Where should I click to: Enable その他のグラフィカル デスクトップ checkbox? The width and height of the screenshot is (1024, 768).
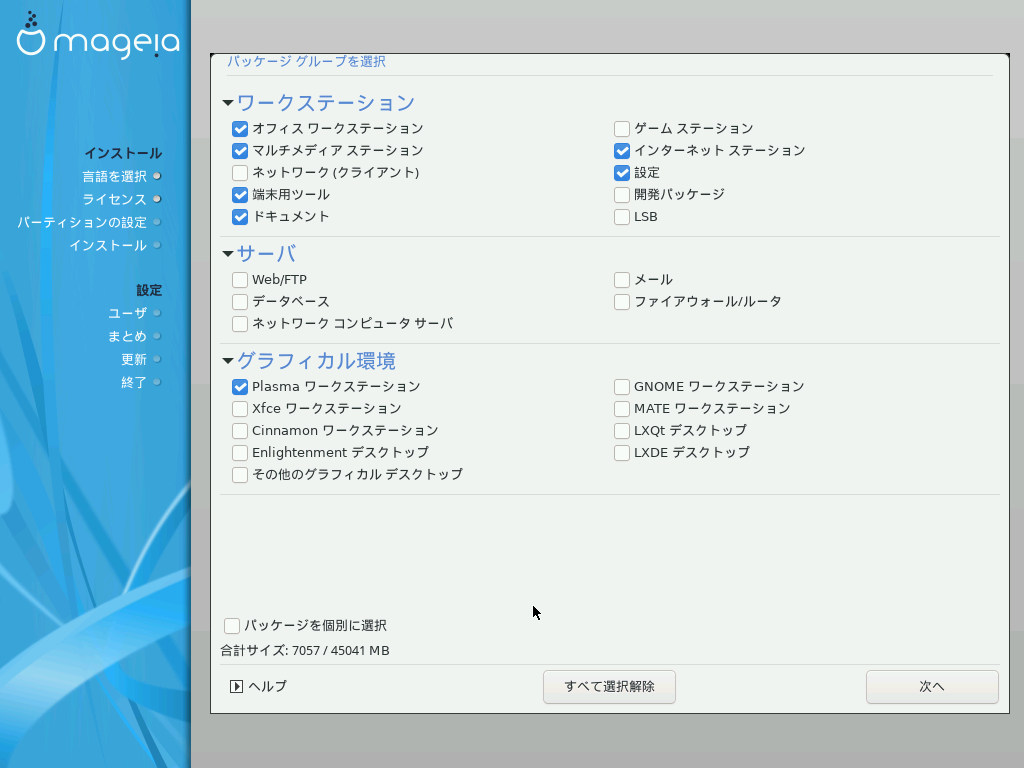240,475
